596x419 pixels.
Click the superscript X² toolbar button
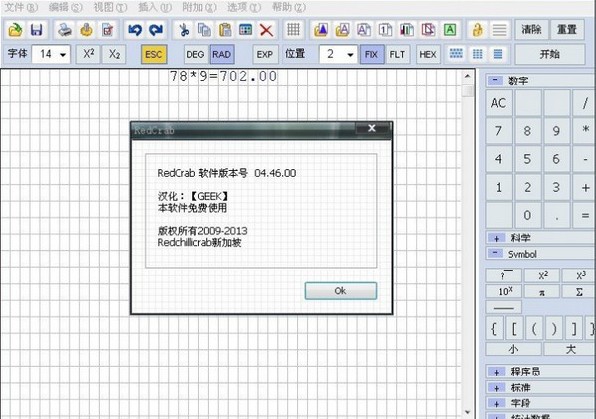tap(89, 54)
